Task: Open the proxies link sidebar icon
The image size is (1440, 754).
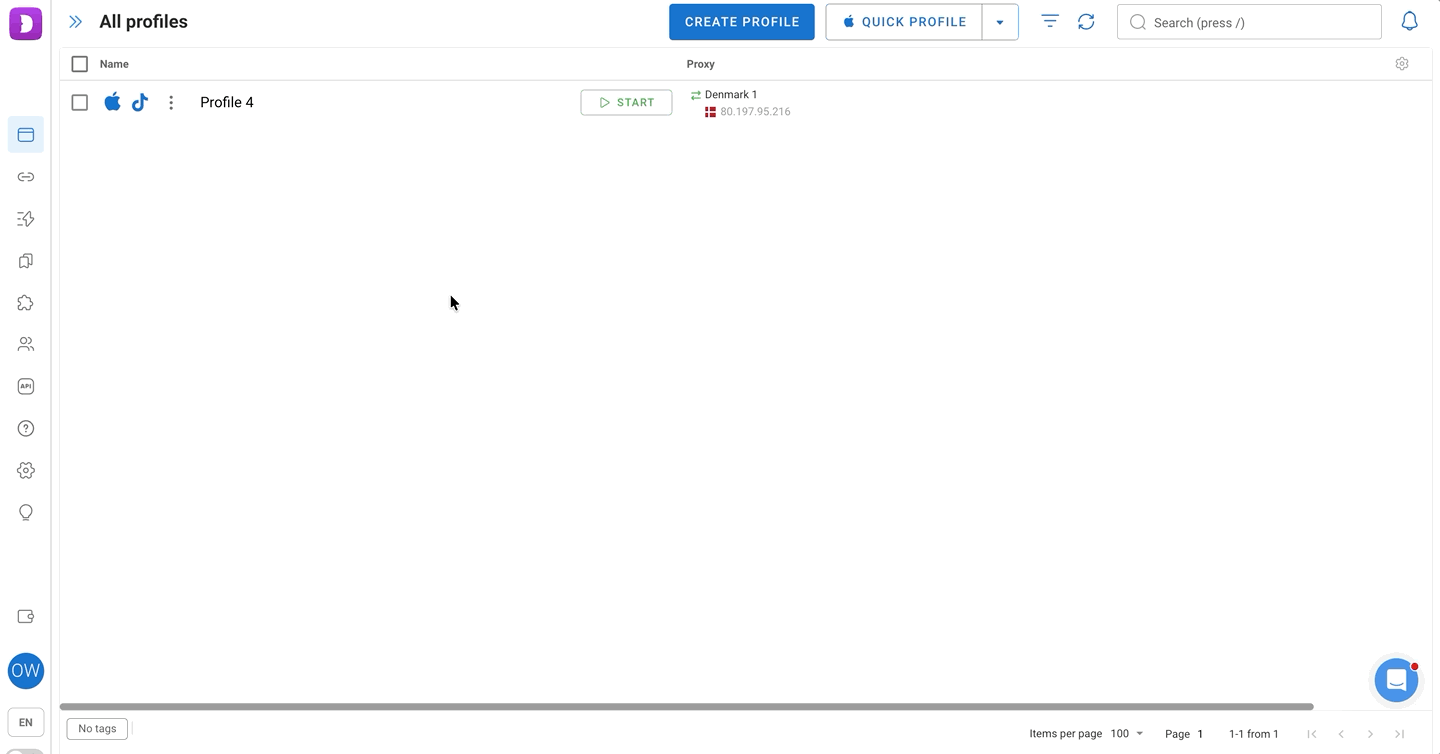Action: pos(26,177)
